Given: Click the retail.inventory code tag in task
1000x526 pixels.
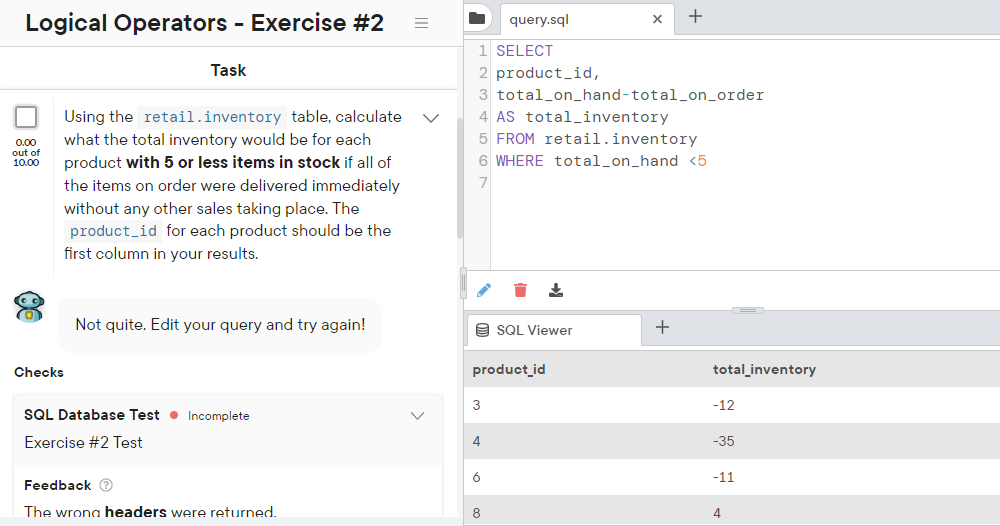Looking at the screenshot, I should (212, 117).
